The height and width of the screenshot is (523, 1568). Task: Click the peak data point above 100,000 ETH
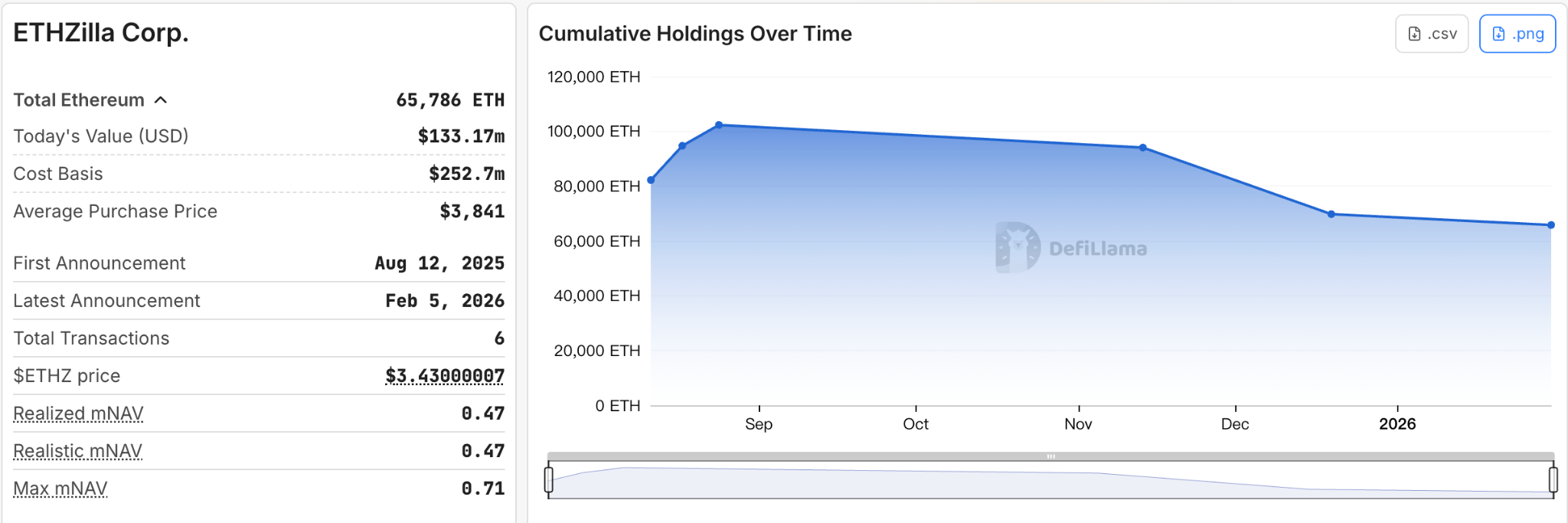pyautogui.click(x=719, y=125)
